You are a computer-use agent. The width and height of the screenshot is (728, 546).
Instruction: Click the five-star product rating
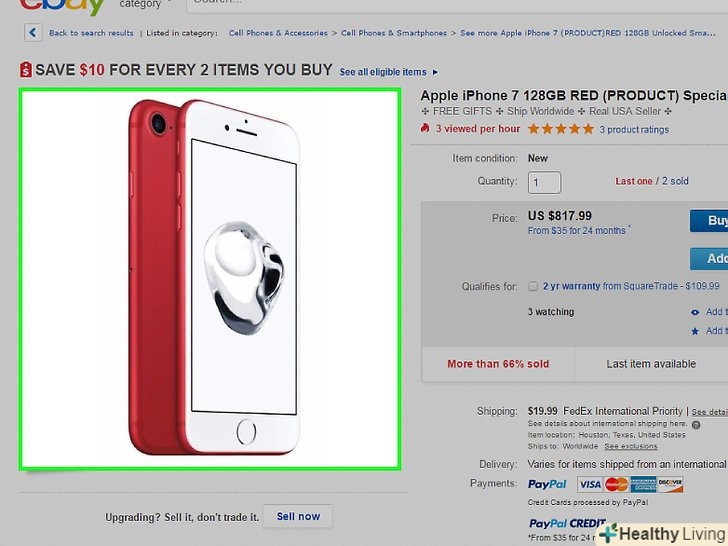point(559,129)
